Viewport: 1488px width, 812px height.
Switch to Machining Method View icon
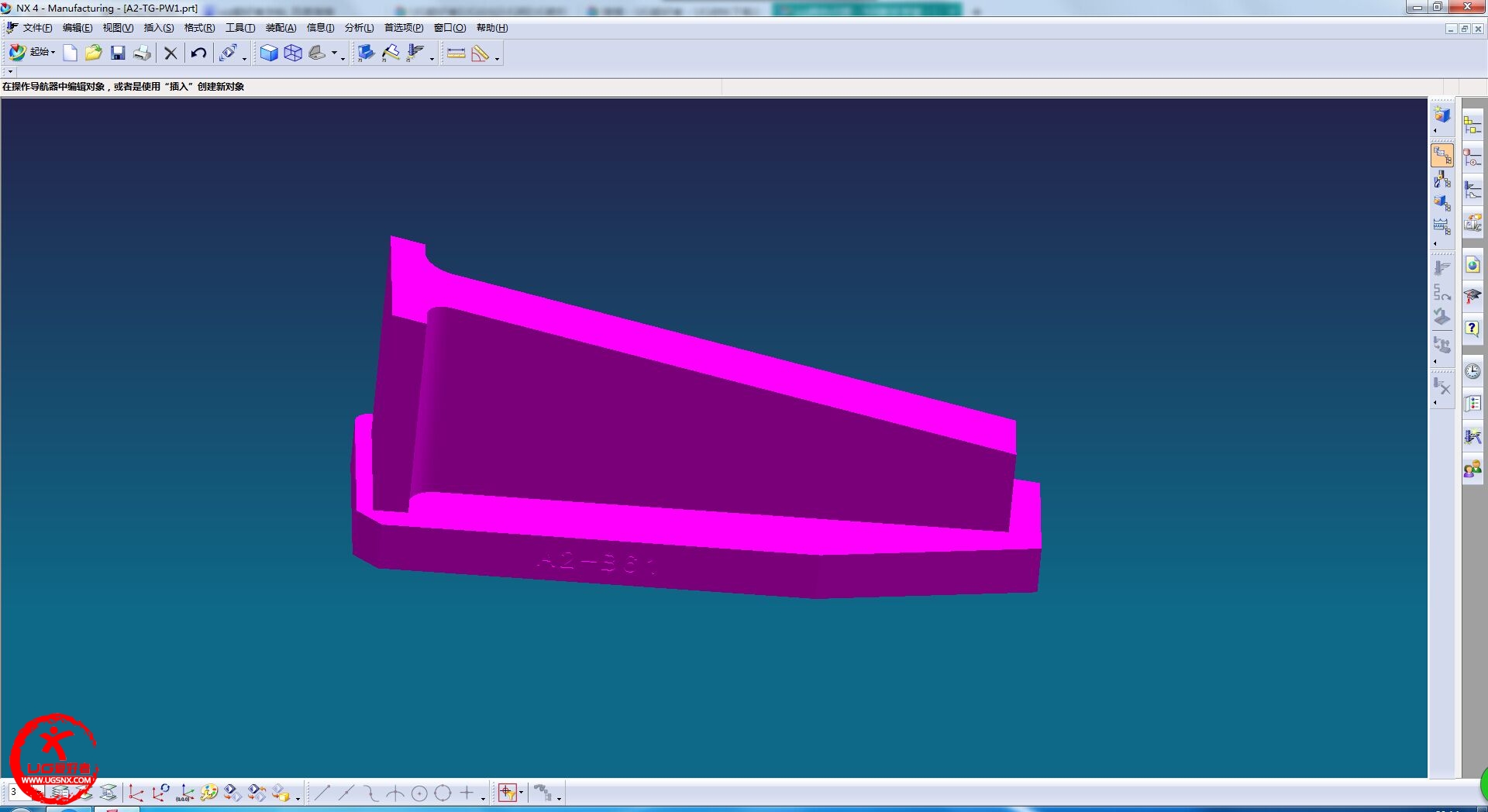(x=1441, y=226)
